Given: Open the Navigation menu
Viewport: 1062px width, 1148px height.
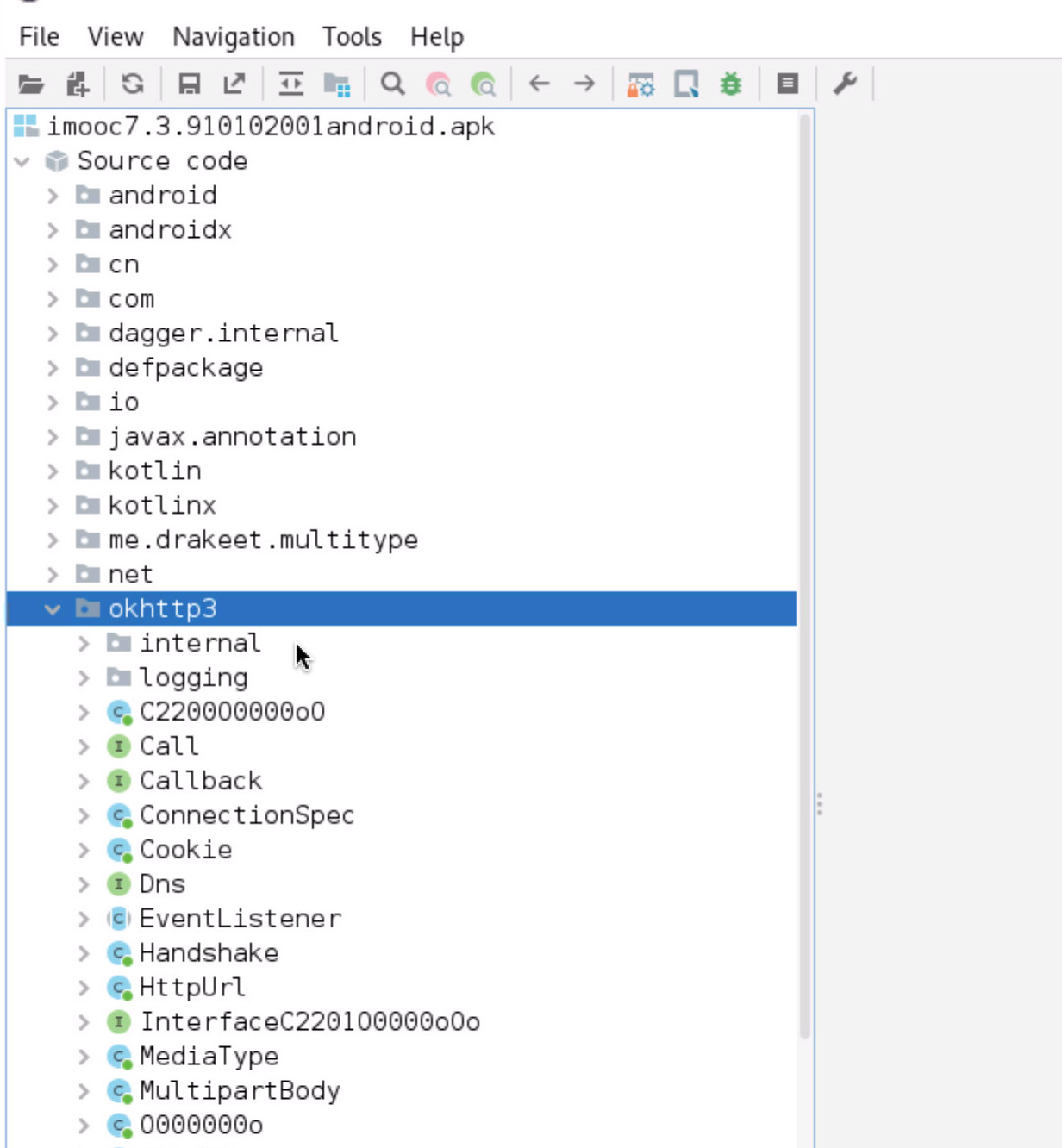Looking at the screenshot, I should pyautogui.click(x=233, y=37).
